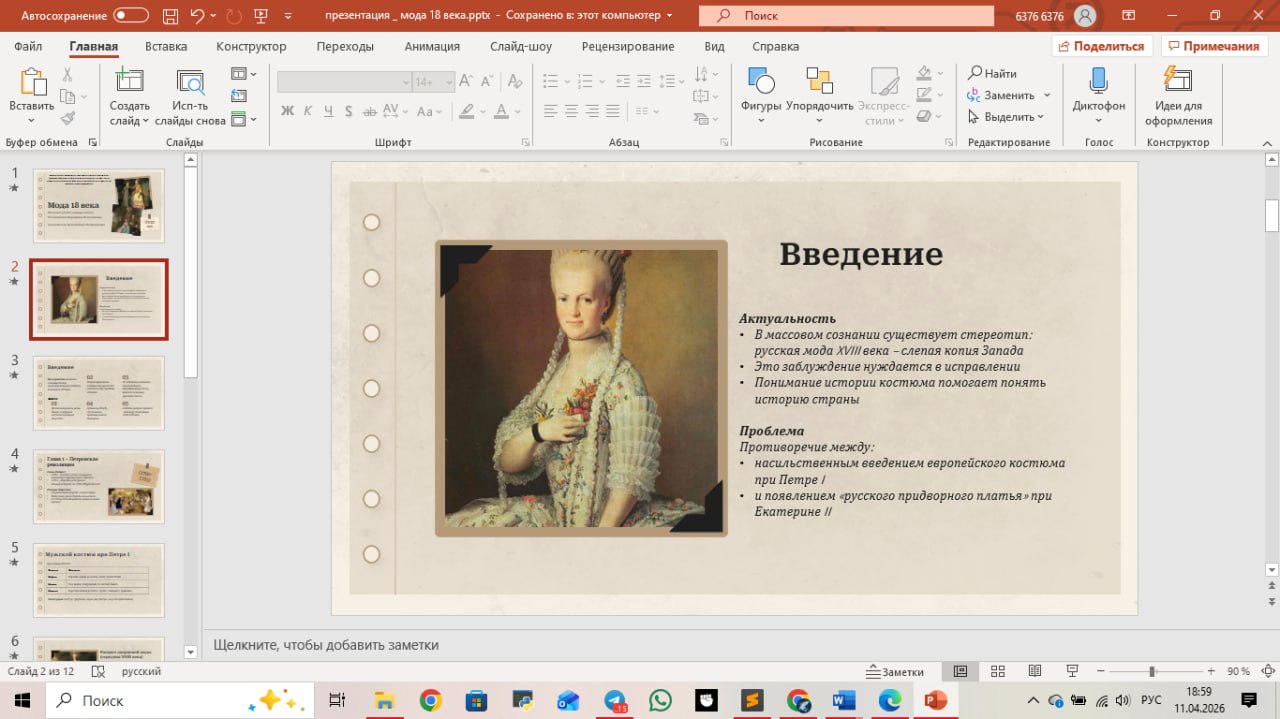Click the Format Painter brush icon
The image size is (1280, 719).
68,118
